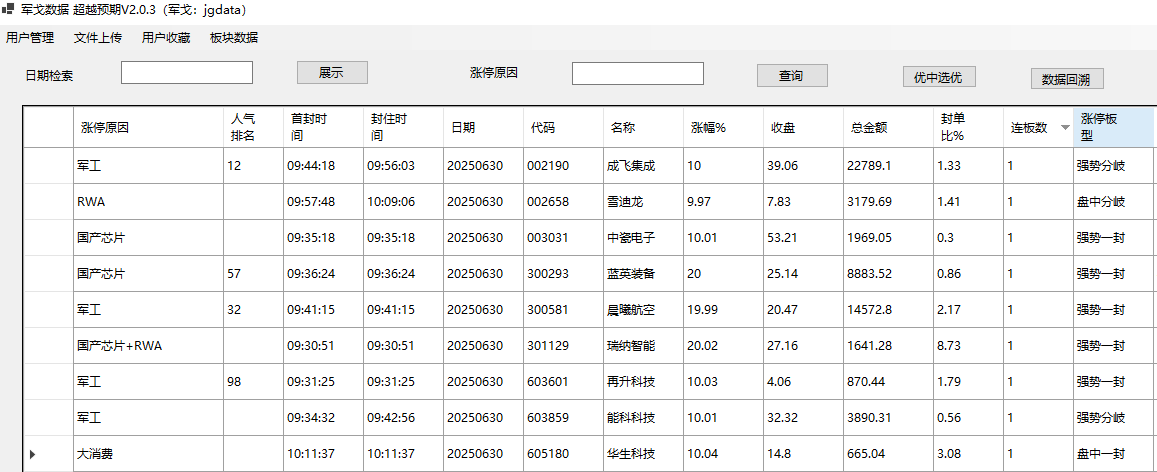The width and height of the screenshot is (1157, 472).
Task: Click closing price cell 4.06
Action: [x=803, y=382]
